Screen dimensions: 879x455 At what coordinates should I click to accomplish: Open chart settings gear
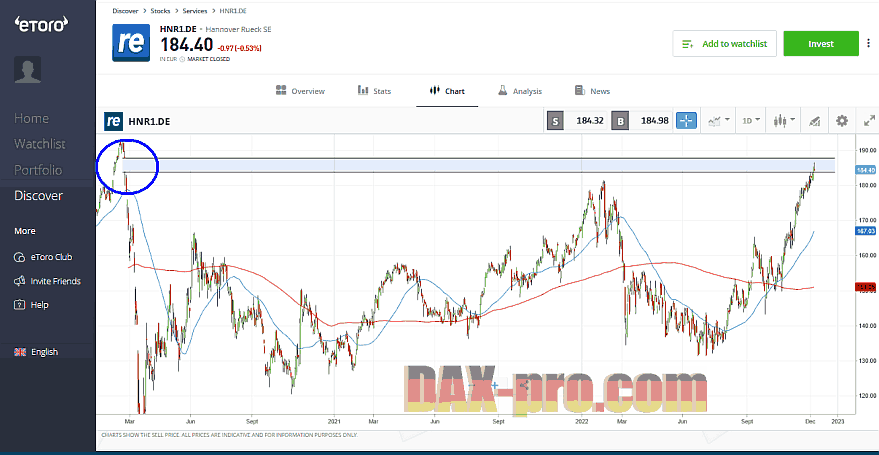click(841, 120)
